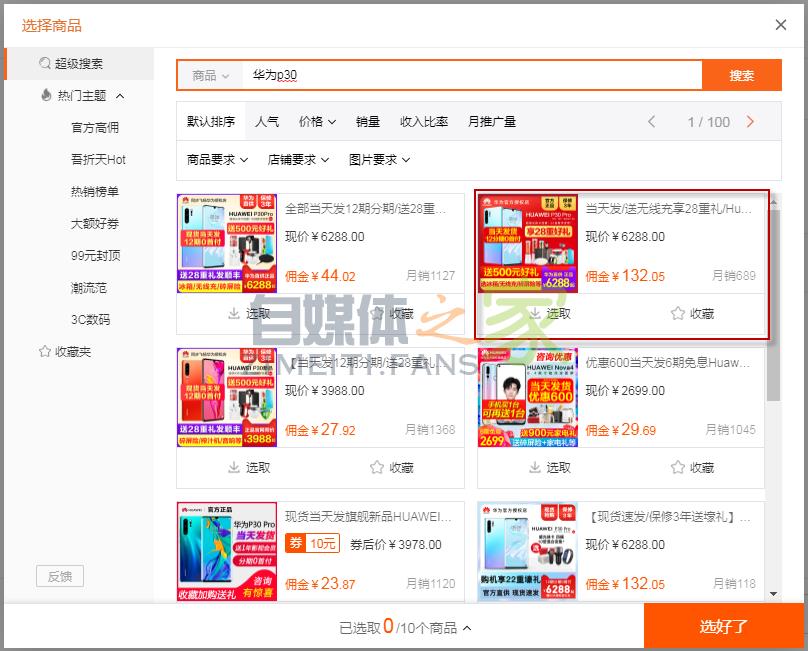This screenshot has height=651, width=808.
Task: Expand the 商品要求 filter dropdown
Action: (217, 160)
